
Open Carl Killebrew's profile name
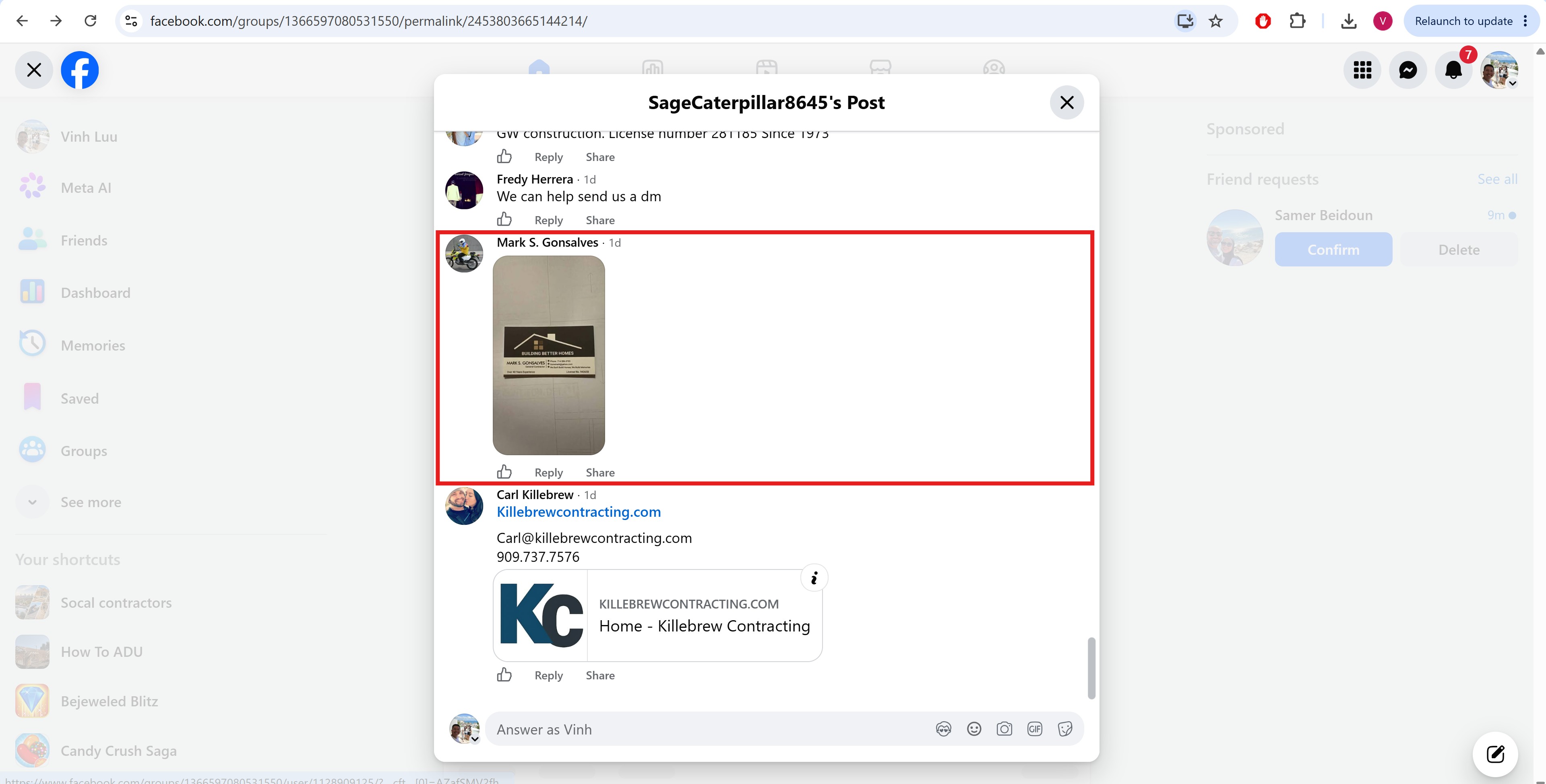pyautogui.click(x=535, y=495)
